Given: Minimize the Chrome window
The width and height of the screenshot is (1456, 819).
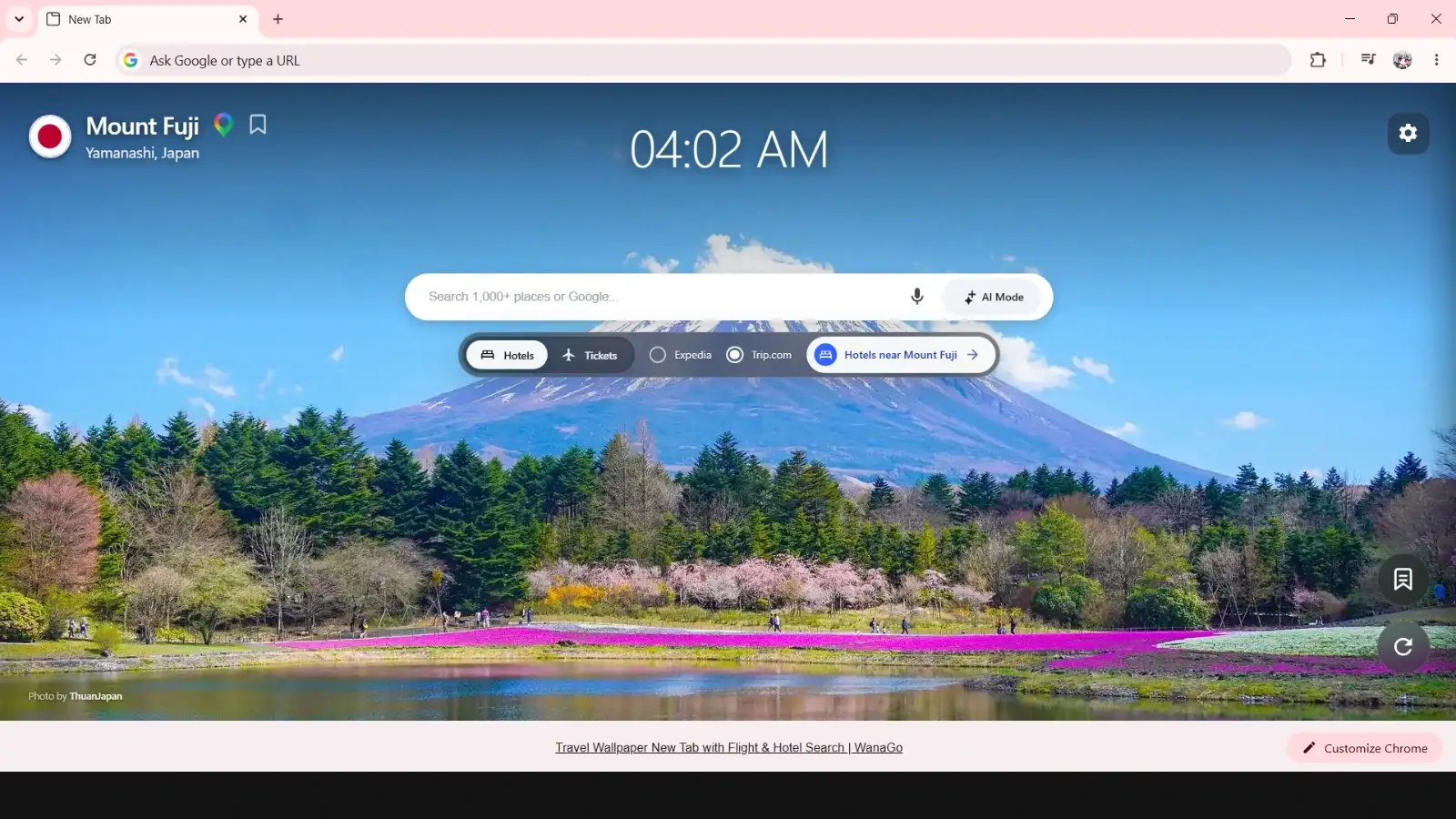Looking at the screenshot, I should click(x=1350, y=19).
